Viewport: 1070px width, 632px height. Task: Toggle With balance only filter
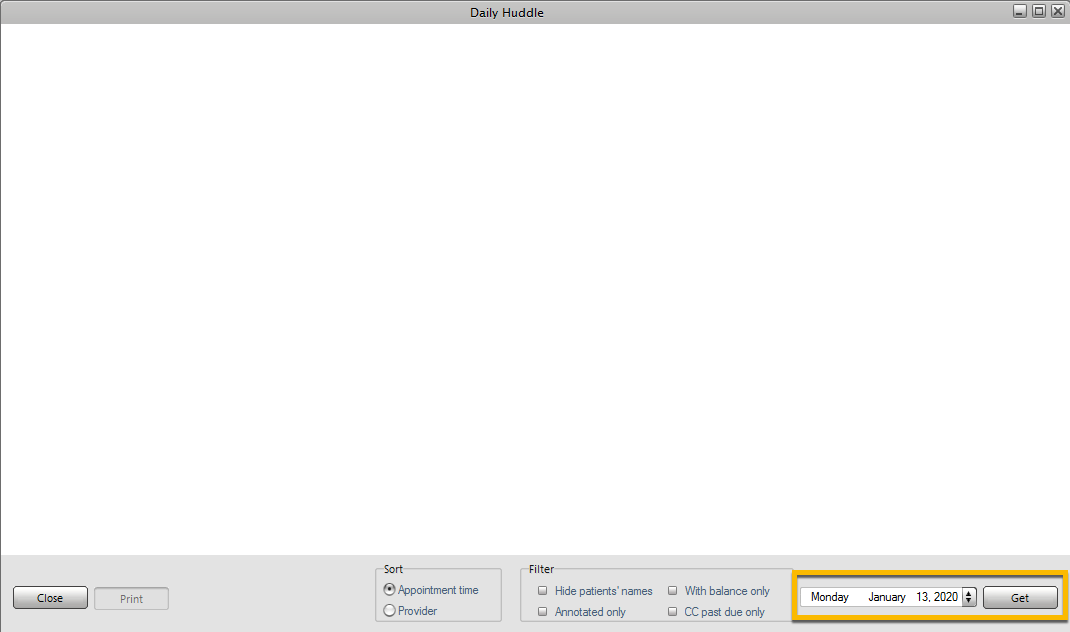[x=673, y=591]
